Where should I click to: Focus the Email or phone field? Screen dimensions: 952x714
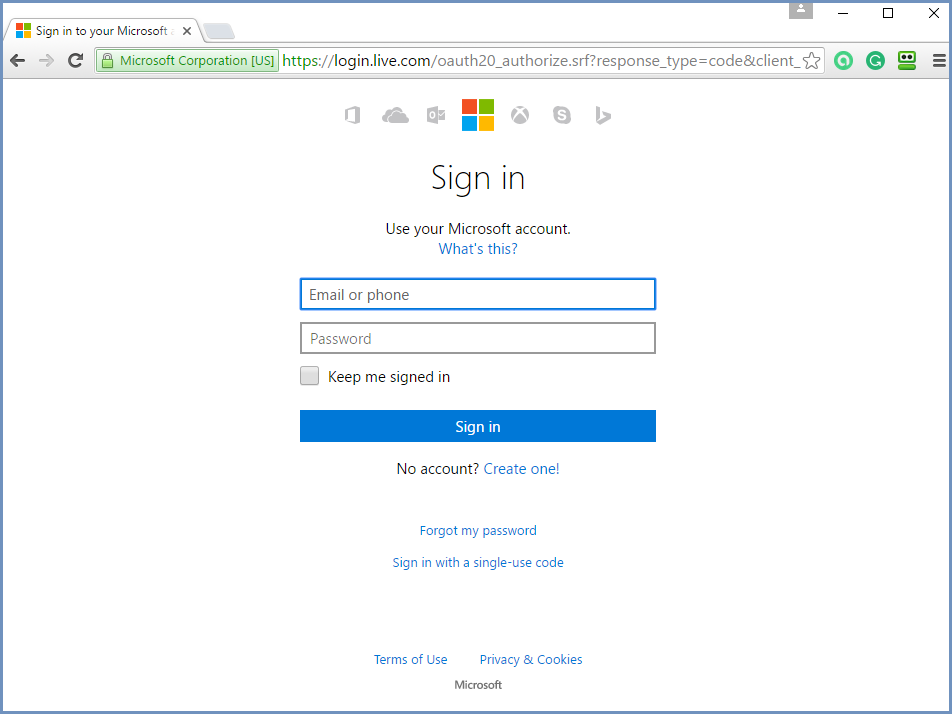coord(478,295)
